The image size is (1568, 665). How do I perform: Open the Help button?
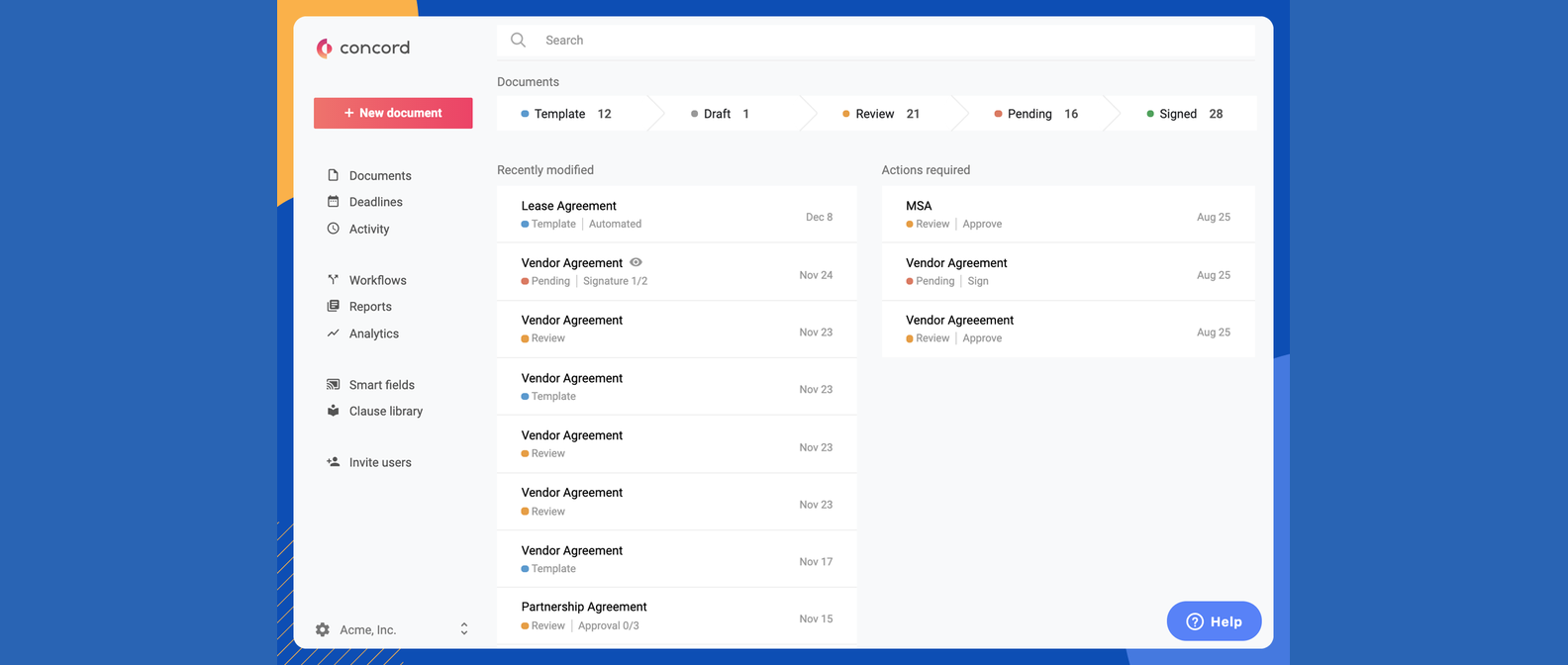tap(1215, 621)
